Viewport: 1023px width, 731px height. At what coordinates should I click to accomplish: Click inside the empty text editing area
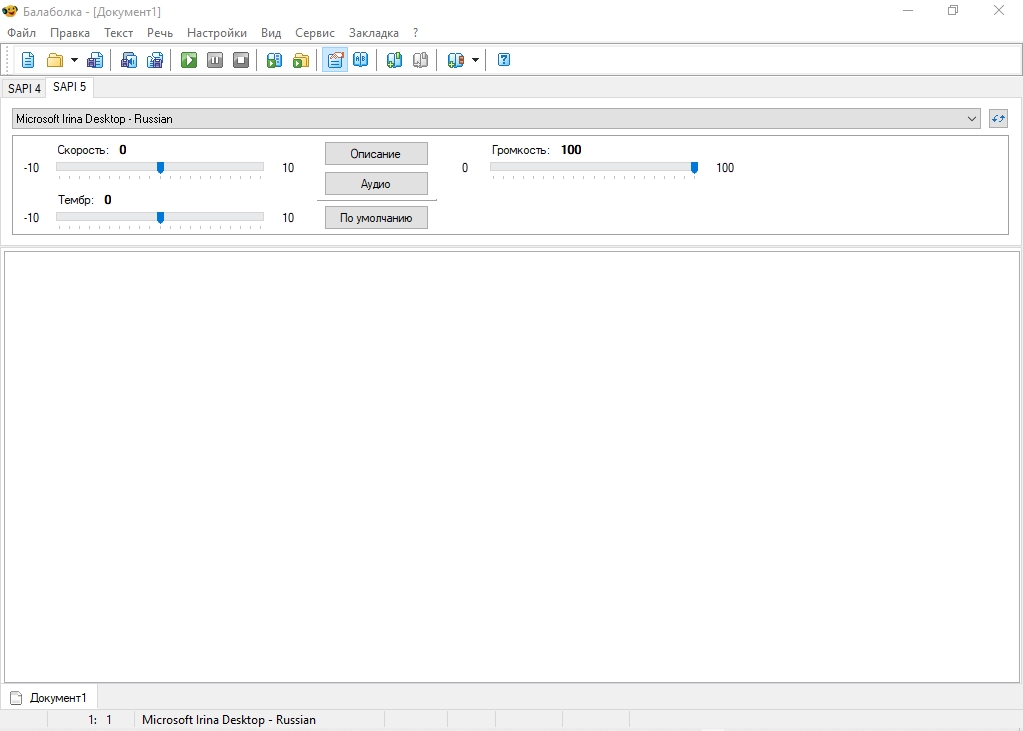510,465
